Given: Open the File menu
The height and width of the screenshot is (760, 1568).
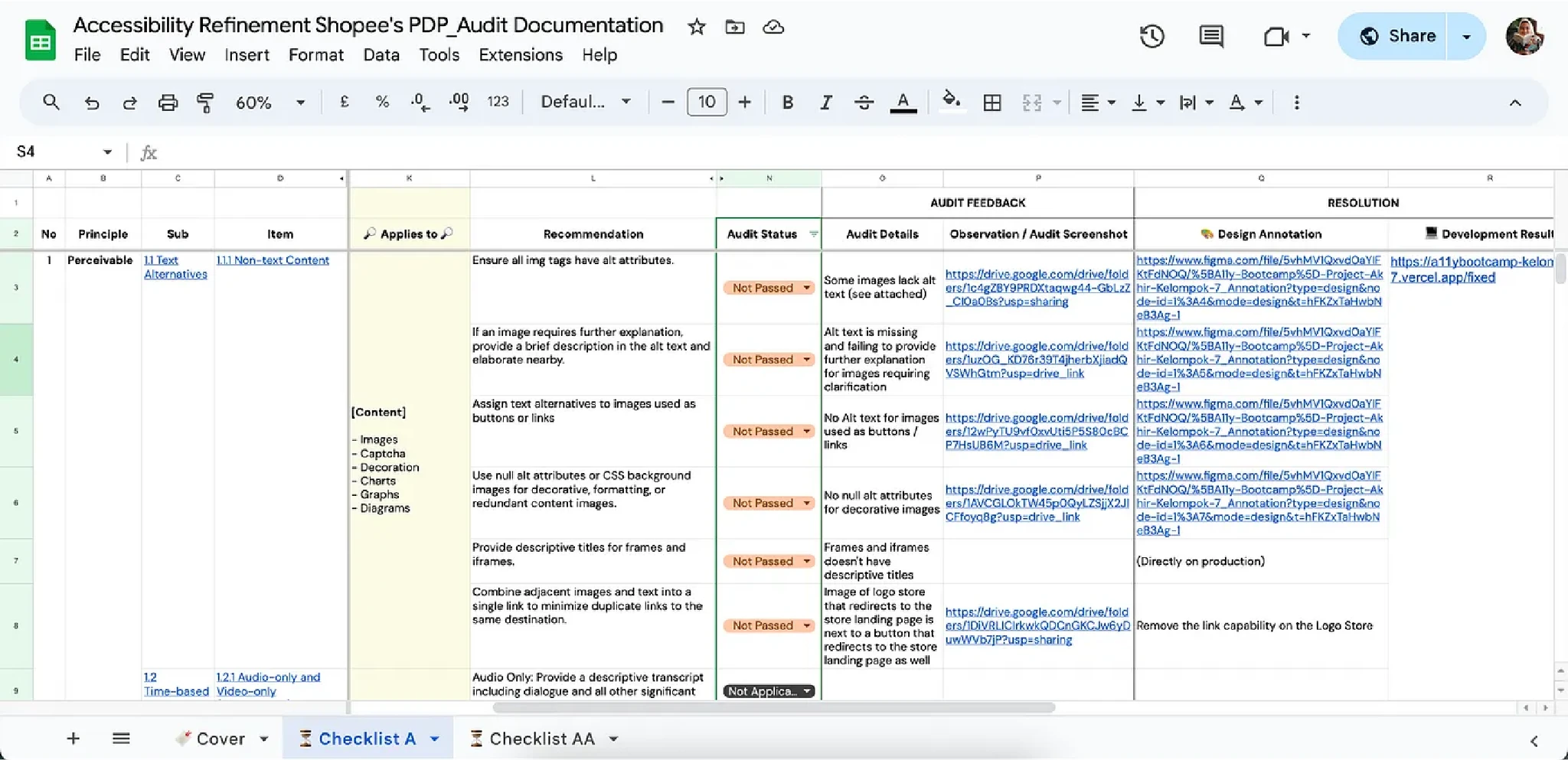Looking at the screenshot, I should tap(87, 55).
